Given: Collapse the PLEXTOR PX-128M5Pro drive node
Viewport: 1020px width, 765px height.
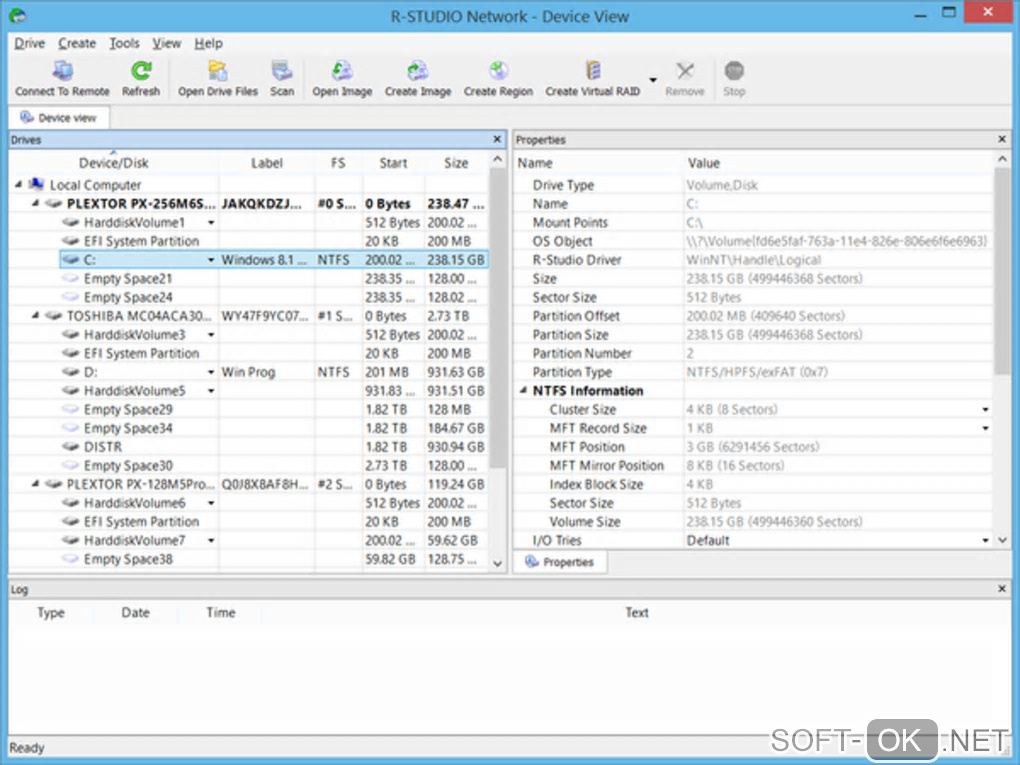Looking at the screenshot, I should (x=35, y=484).
